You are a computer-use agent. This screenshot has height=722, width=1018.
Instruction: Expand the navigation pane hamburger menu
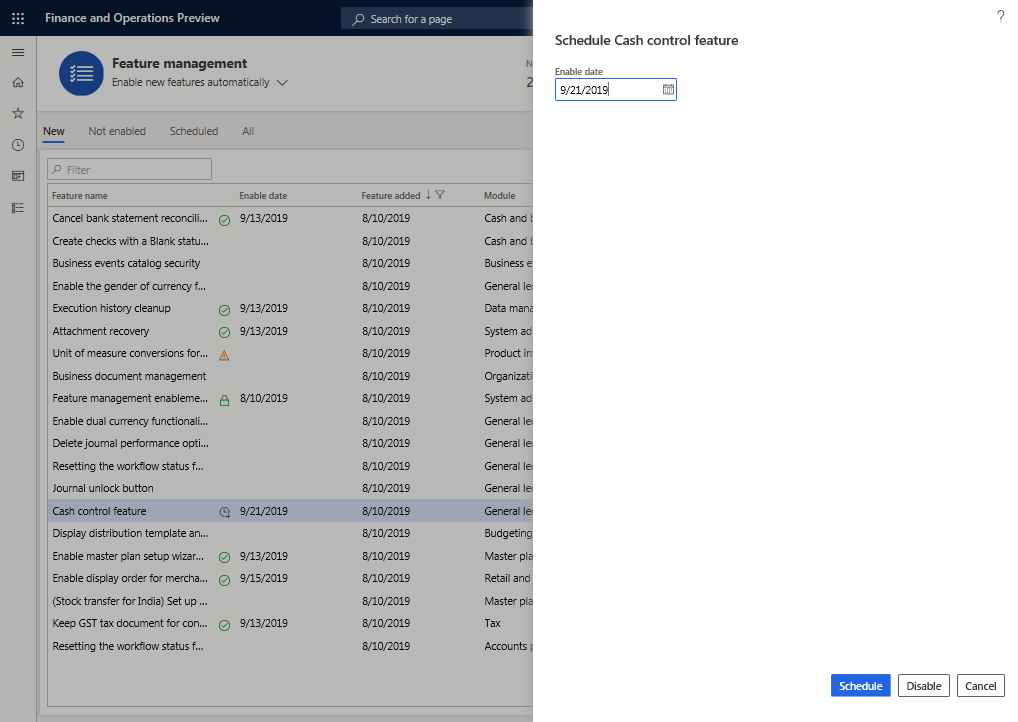coord(18,52)
